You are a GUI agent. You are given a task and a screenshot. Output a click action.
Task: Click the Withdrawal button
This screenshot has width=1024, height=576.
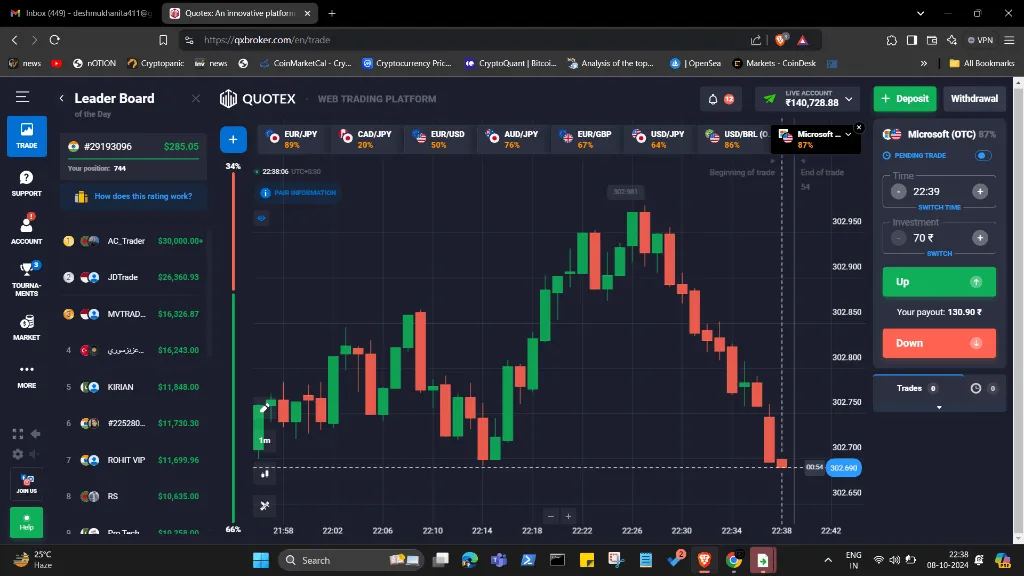point(974,99)
